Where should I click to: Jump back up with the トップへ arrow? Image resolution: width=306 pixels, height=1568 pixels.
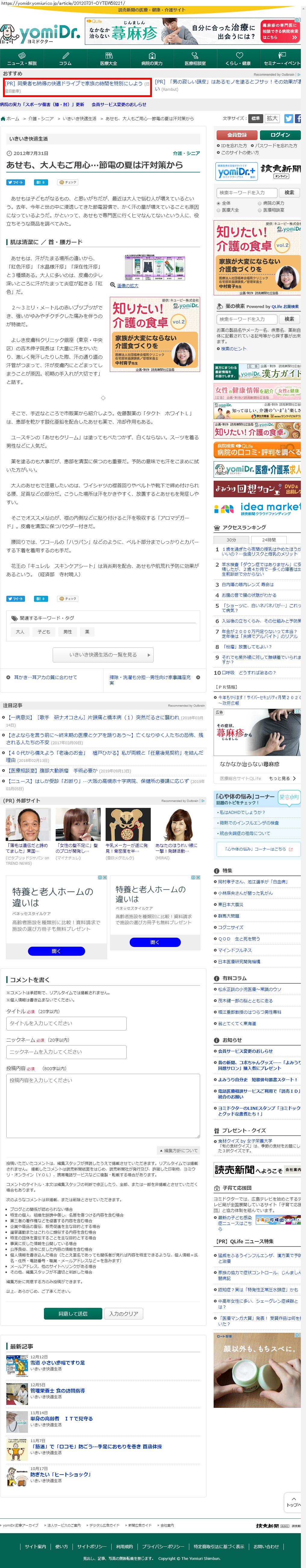coord(293,1502)
